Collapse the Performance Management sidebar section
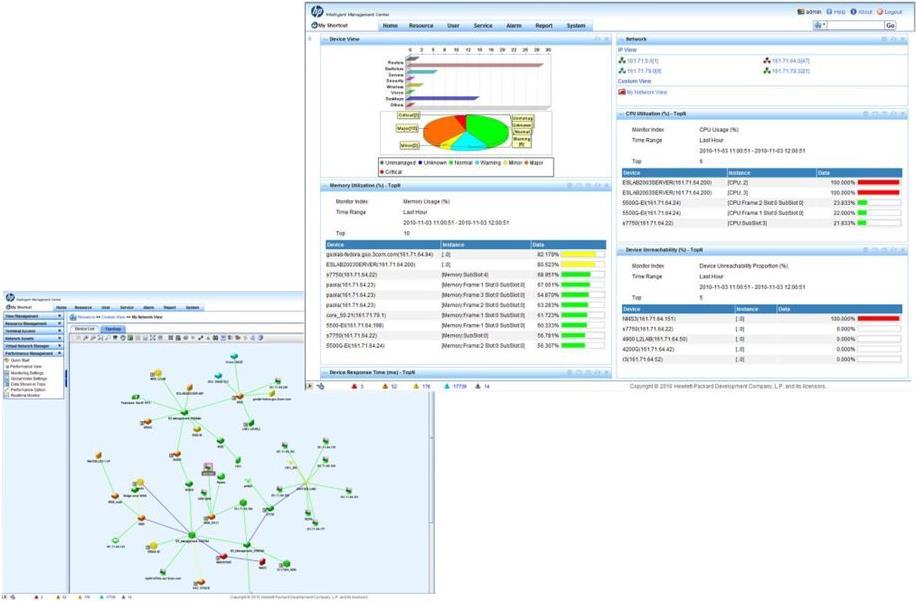The height and width of the screenshot is (601, 916). (60, 353)
